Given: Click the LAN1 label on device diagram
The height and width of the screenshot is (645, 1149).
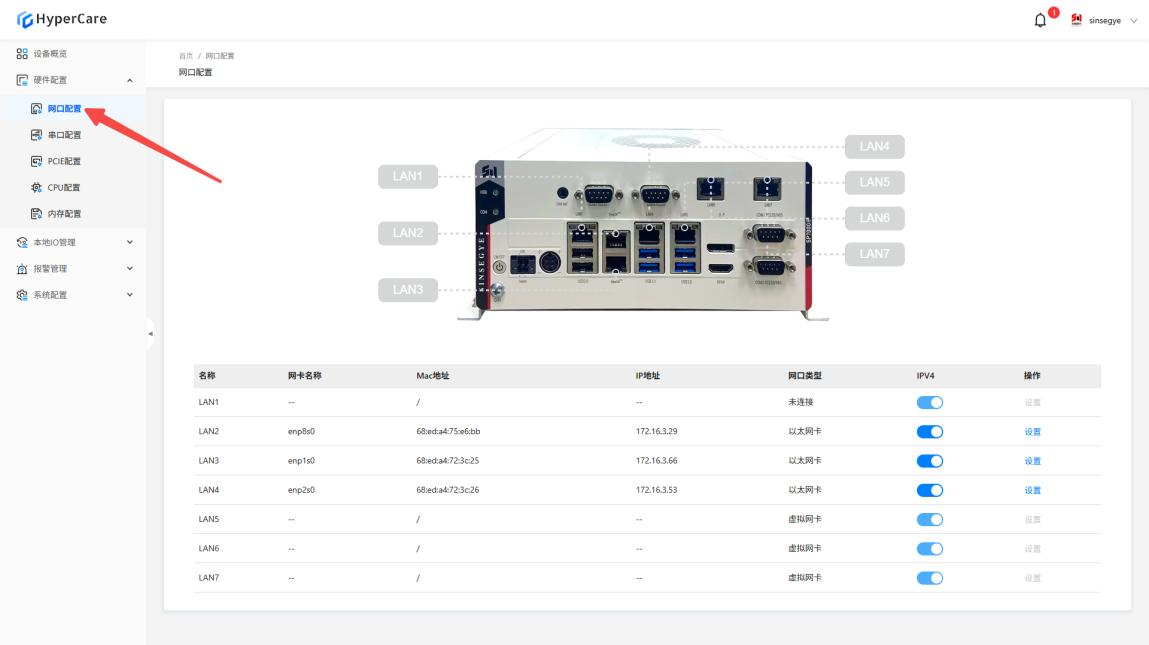Looking at the screenshot, I should (407, 177).
